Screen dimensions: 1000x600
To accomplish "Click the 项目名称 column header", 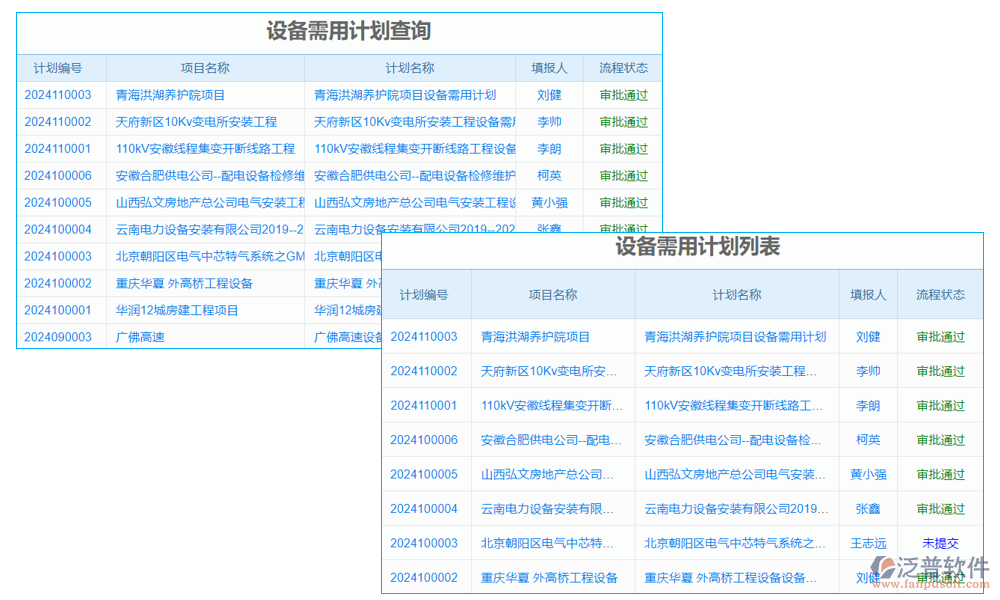I will click(207, 68).
